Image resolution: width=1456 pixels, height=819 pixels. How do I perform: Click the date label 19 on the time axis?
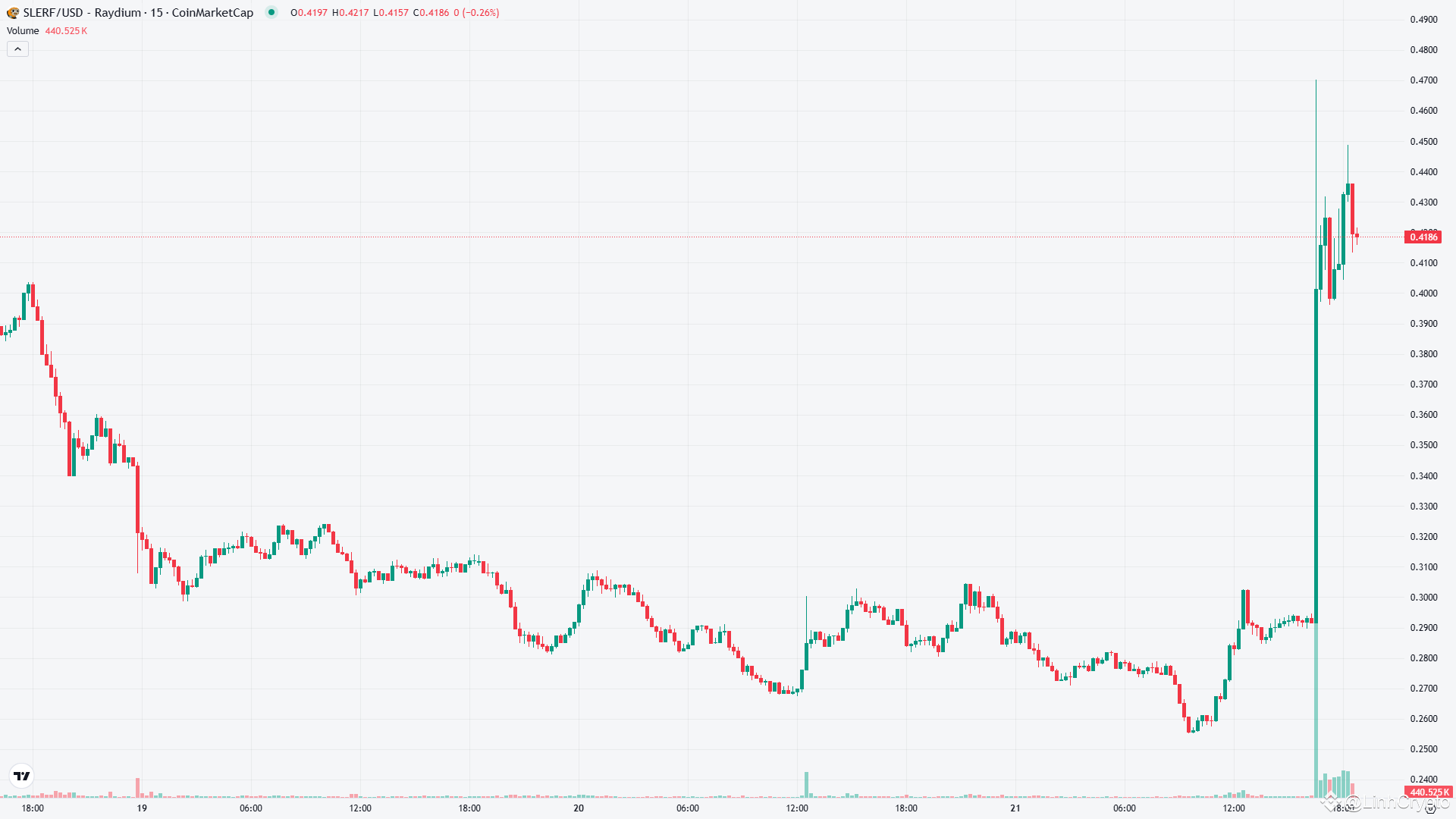click(142, 808)
